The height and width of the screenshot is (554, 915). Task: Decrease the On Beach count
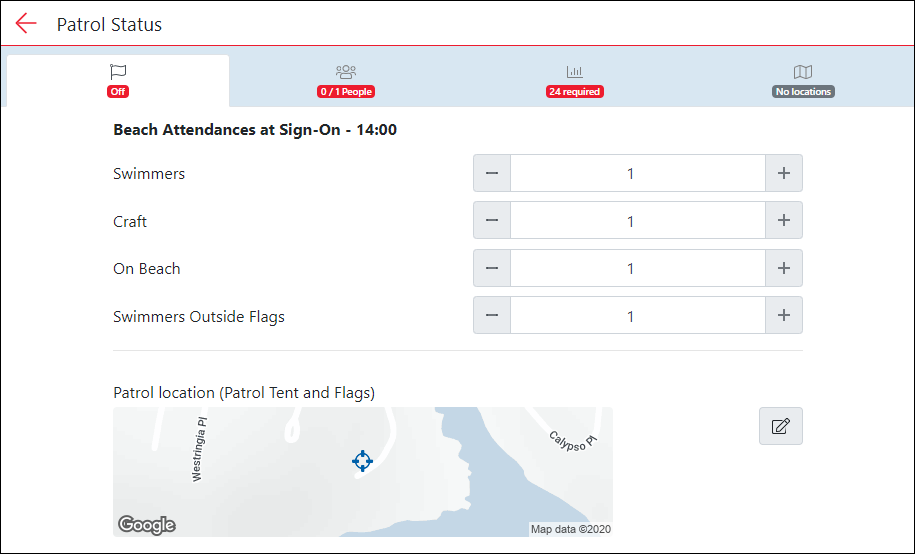point(492,268)
